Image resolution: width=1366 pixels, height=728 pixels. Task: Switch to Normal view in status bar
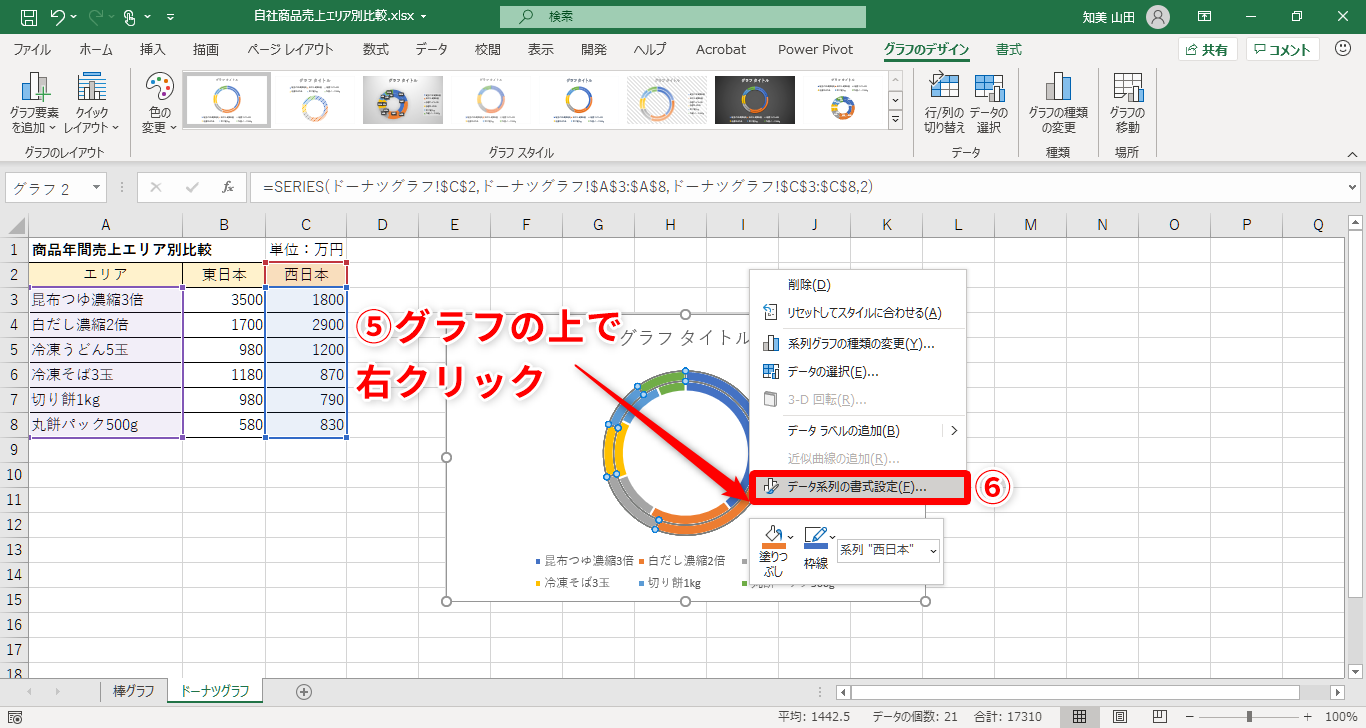click(1080, 716)
